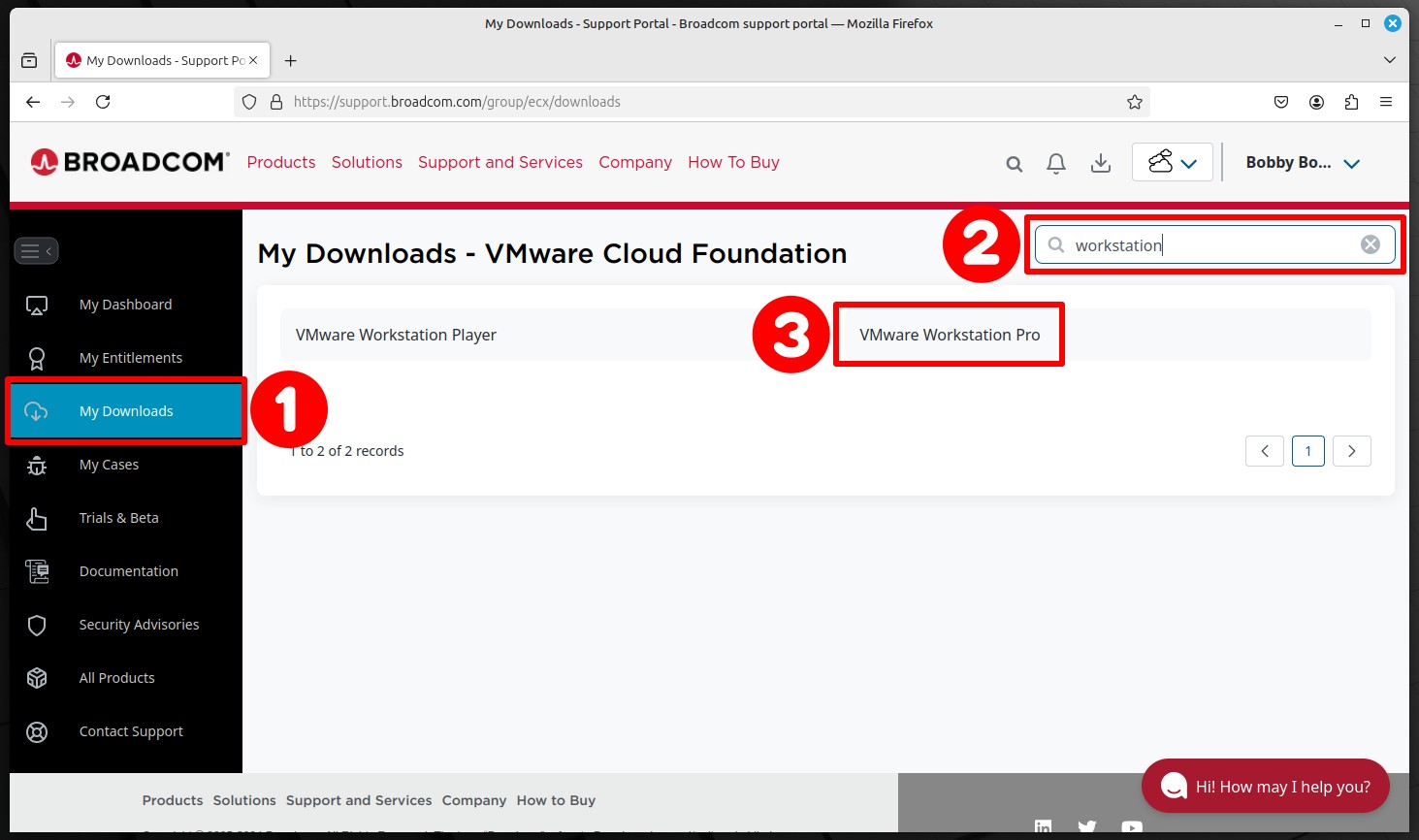Open Solutions in the top navigation
The height and width of the screenshot is (840, 1419).
click(x=367, y=162)
